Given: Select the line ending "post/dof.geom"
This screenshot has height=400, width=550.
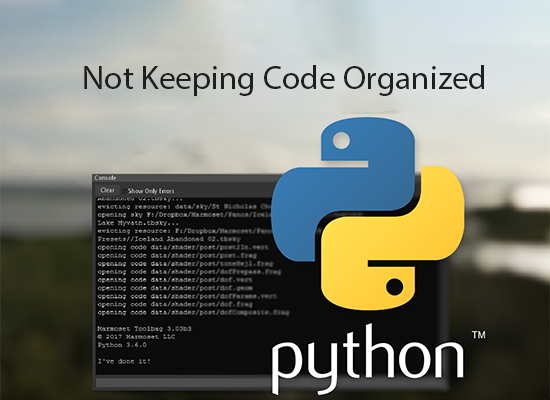Looking at the screenshot, I should (175, 288).
